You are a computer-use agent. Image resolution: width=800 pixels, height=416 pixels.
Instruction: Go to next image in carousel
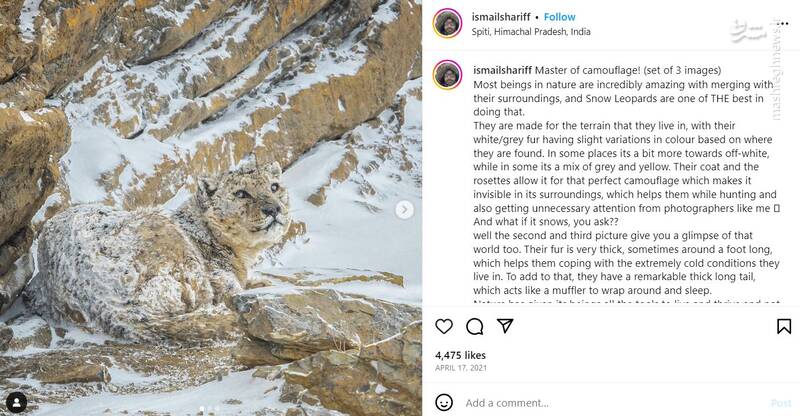click(404, 209)
